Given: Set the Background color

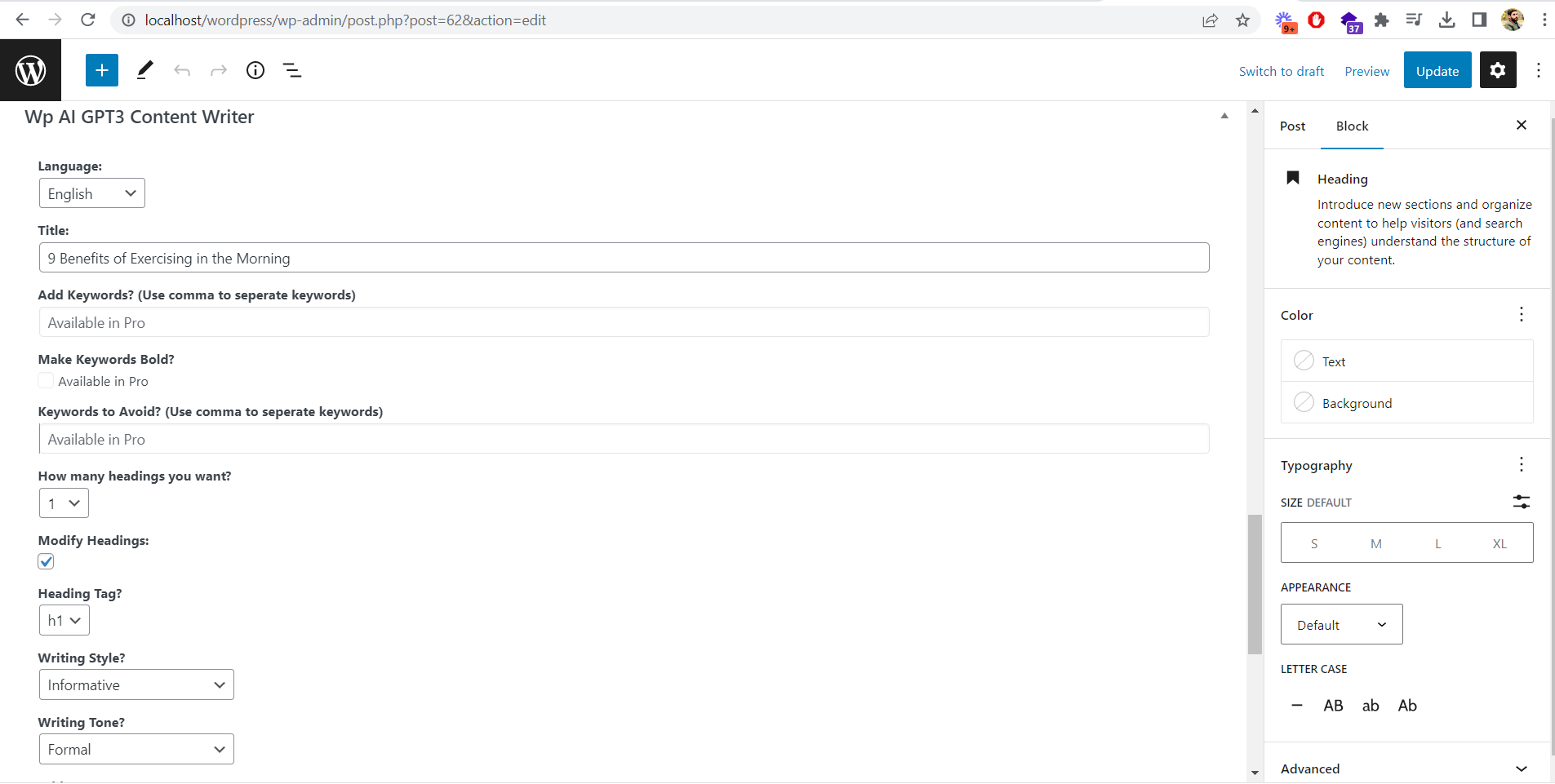Looking at the screenshot, I should (x=1407, y=402).
